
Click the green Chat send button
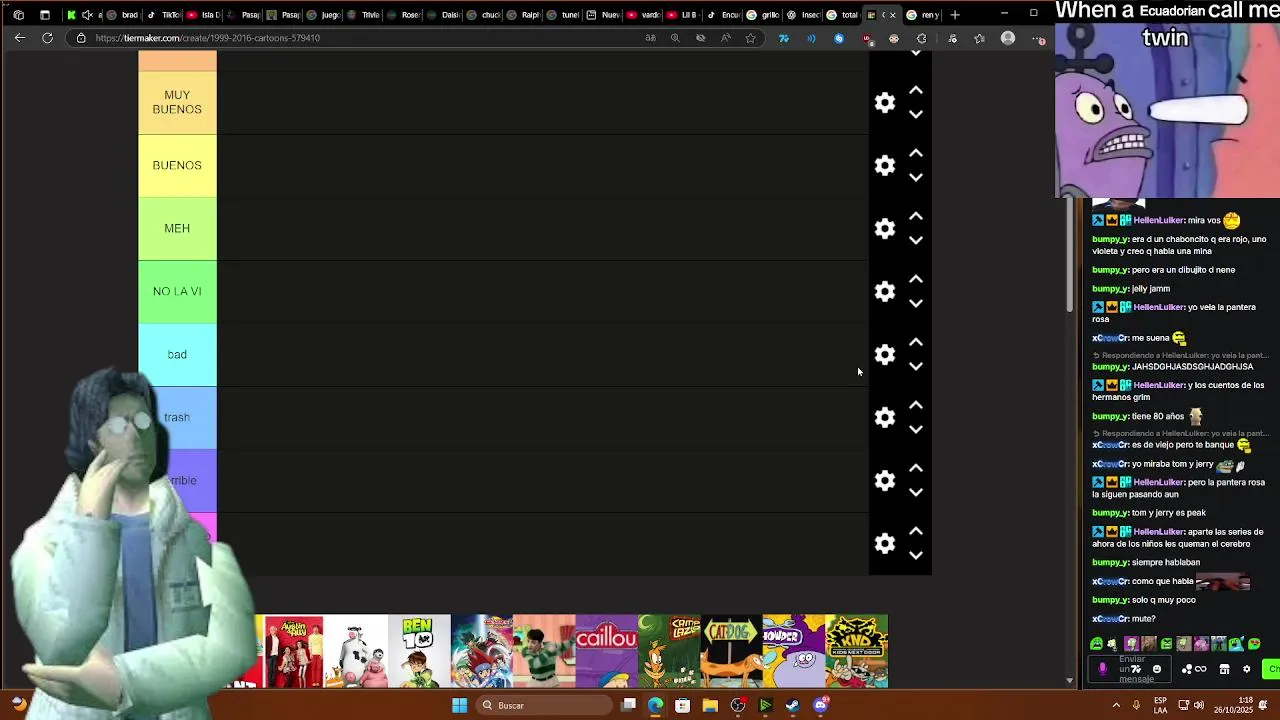(x=1272, y=669)
